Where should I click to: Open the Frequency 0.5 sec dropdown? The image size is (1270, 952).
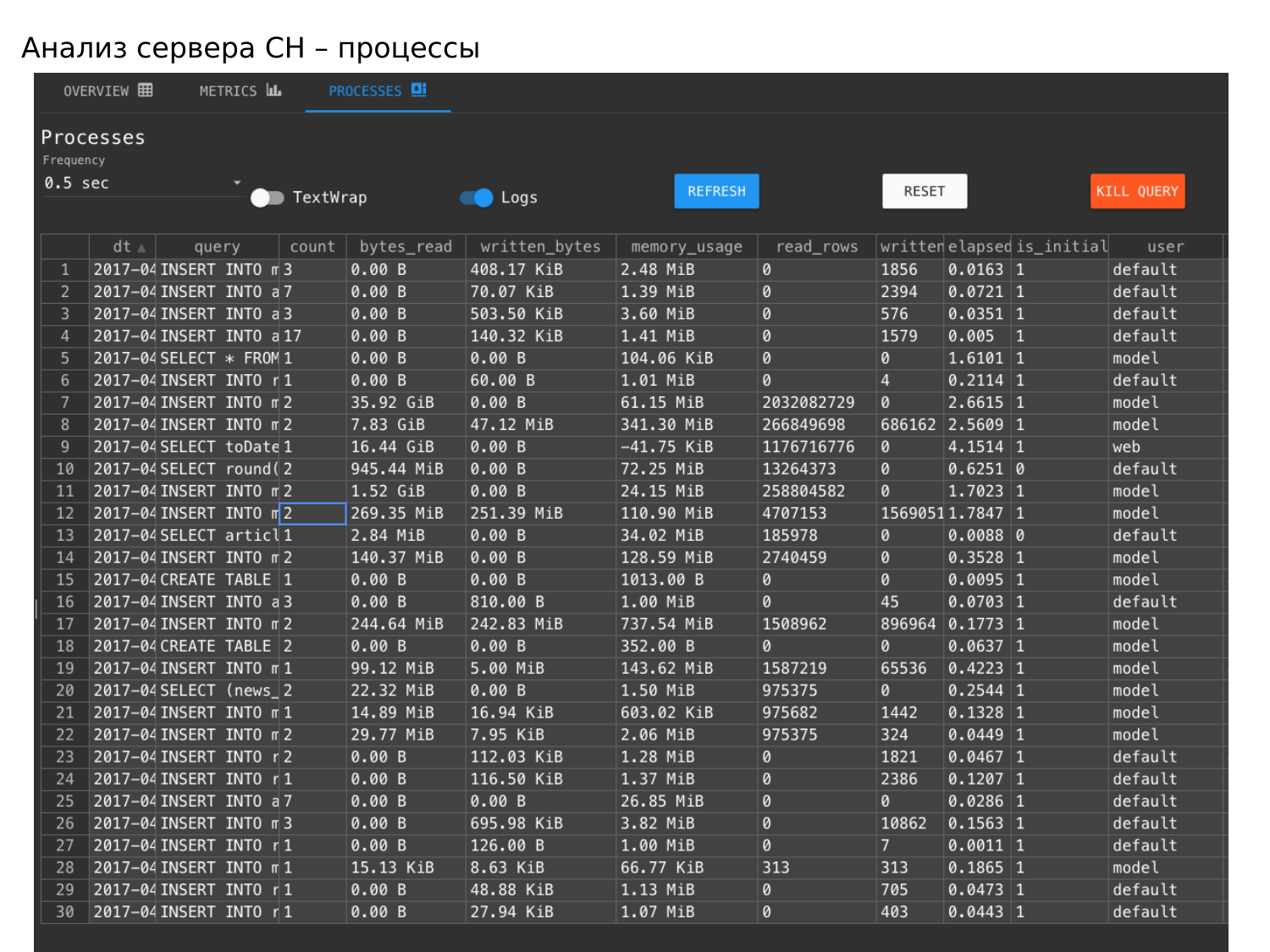(143, 183)
